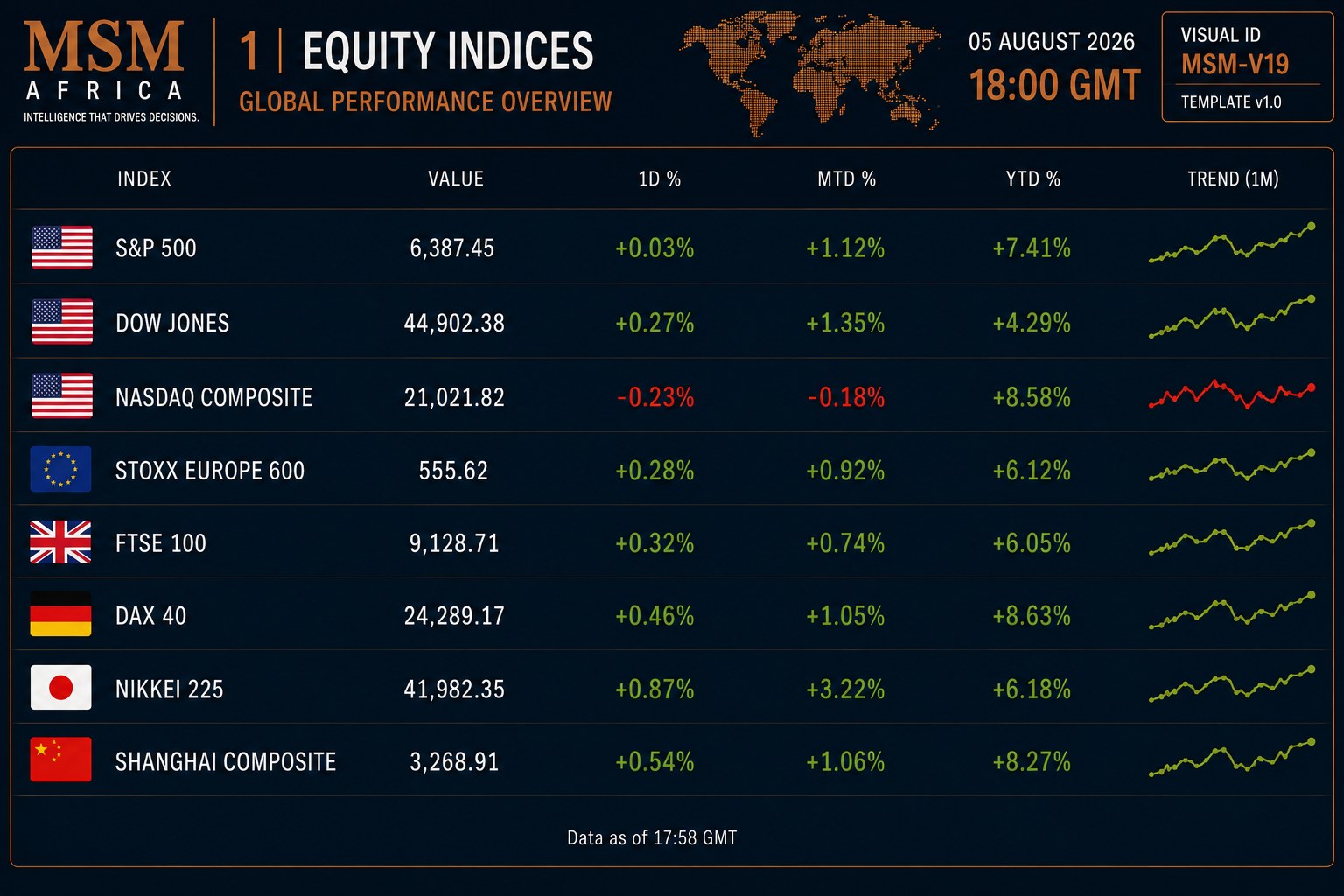Screen dimensions: 1344x896
Task: Open the S&P 500 trend sparkline
Action: tap(1232, 244)
